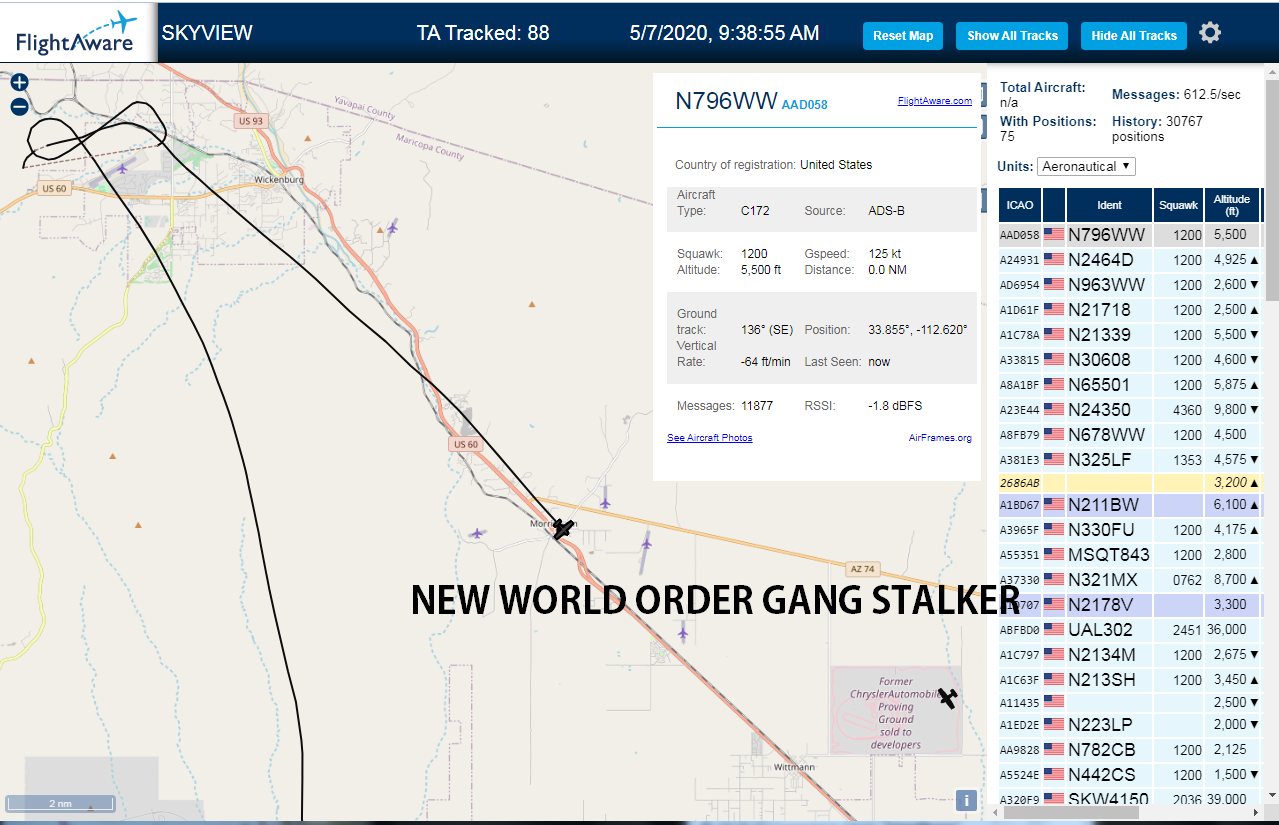The image size is (1279, 825).
Task: Click the US flag in N796WW row
Action: (1054, 235)
